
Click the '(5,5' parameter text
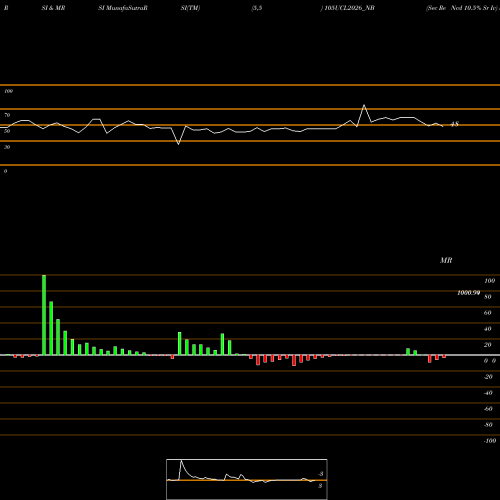pos(257,8)
